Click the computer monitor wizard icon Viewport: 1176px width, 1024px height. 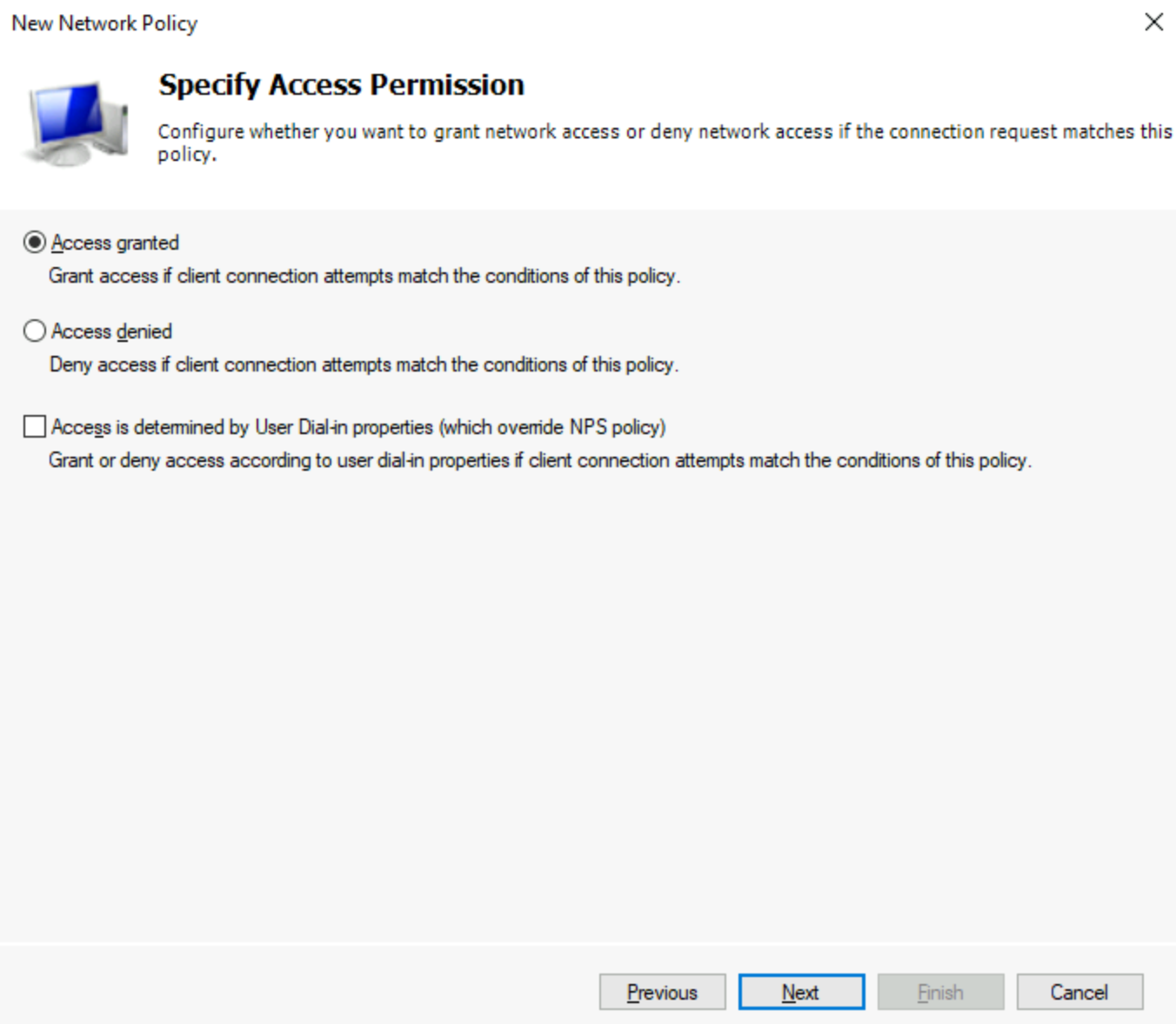[77, 123]
